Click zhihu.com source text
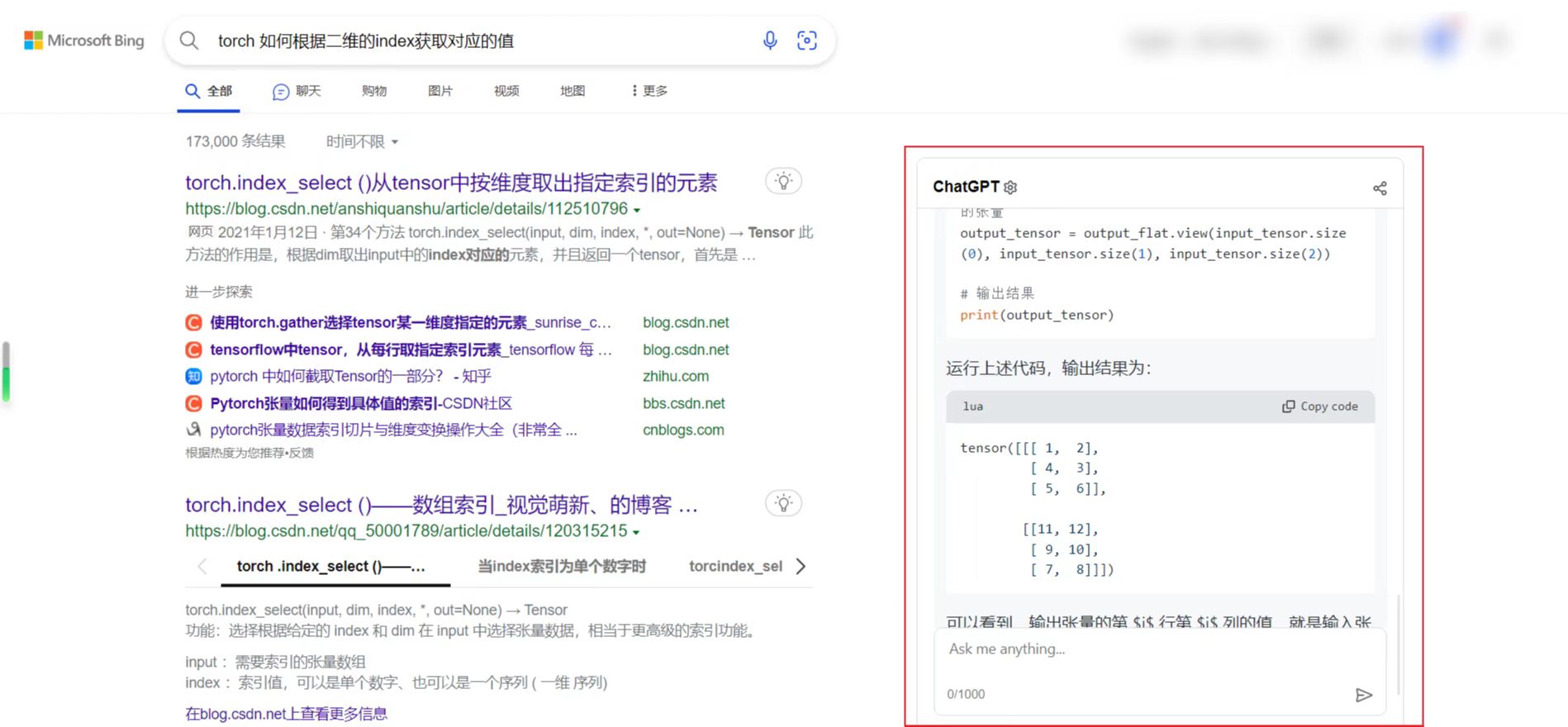This screenshot has width=1568, height=727. (x=676, y=377)
